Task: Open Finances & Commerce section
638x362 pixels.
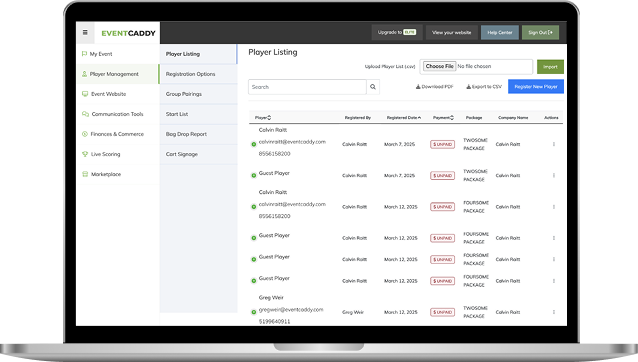Action: pyautogui.click(x=118, y=134)
